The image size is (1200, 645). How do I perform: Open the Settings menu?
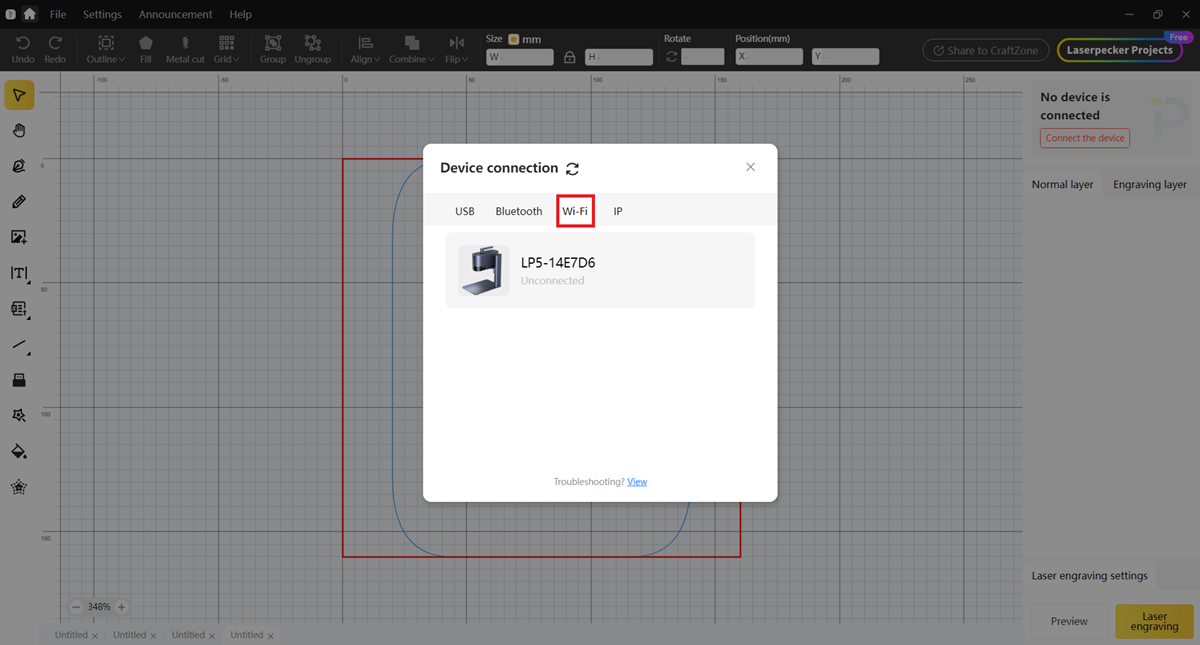pyautogui.click(x=102, y=14)
